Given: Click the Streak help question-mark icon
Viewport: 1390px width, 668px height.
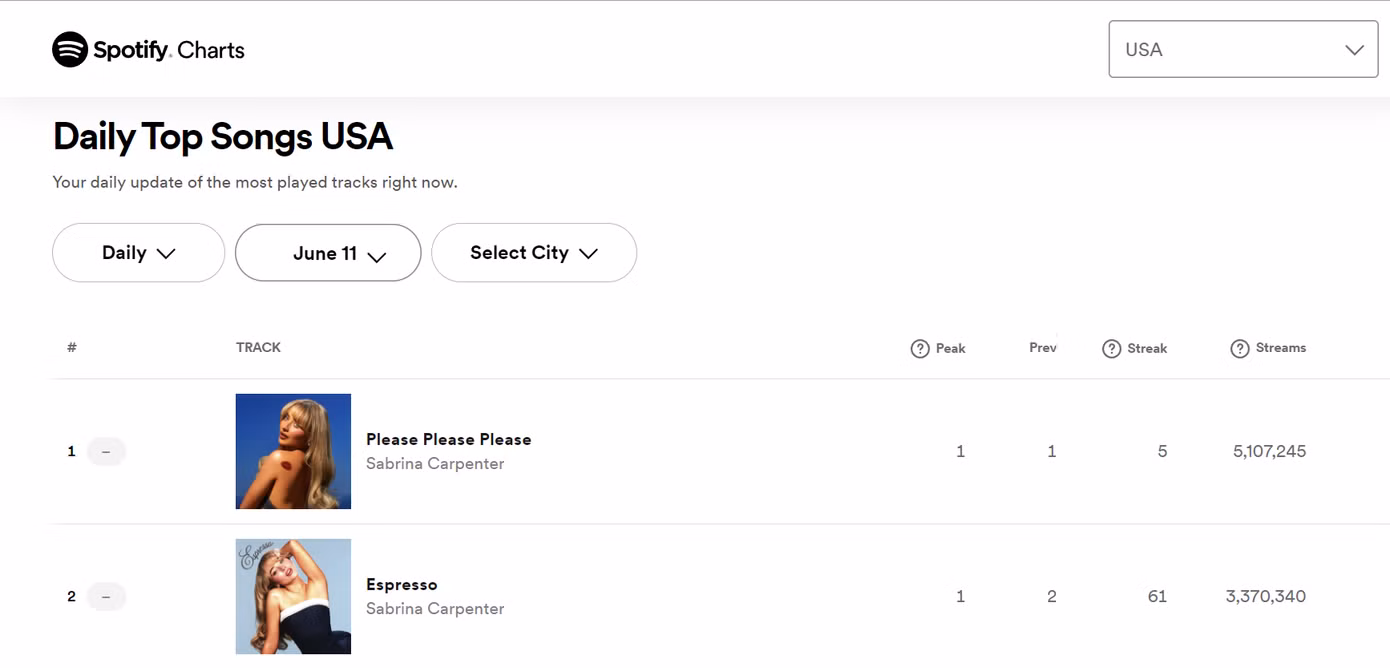Looking at the screenshot, I should tap(1111, 348).
